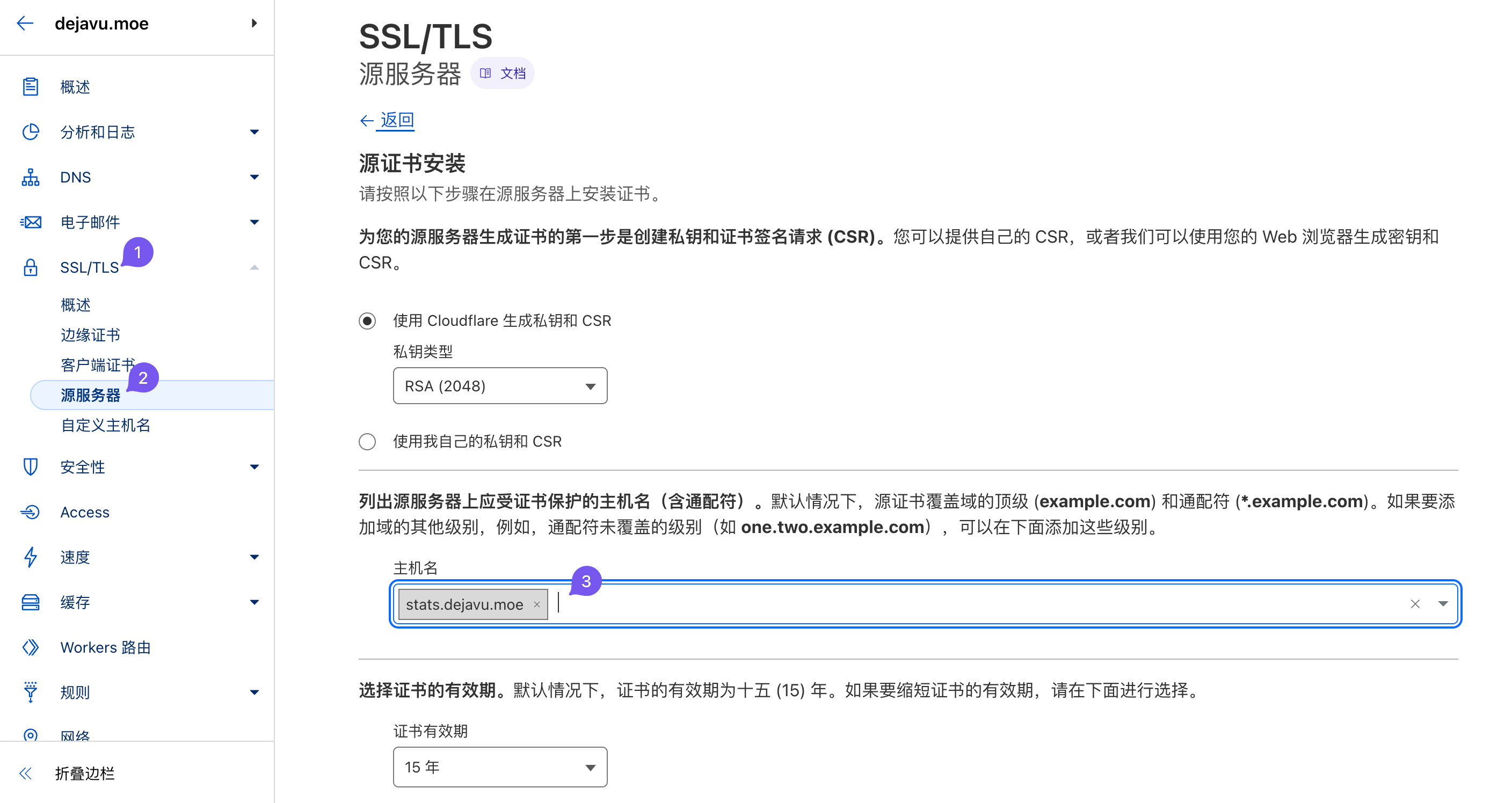Click the 安全性 shield icon
This screenshot has width=1512, height=803.
click(31, 466)
